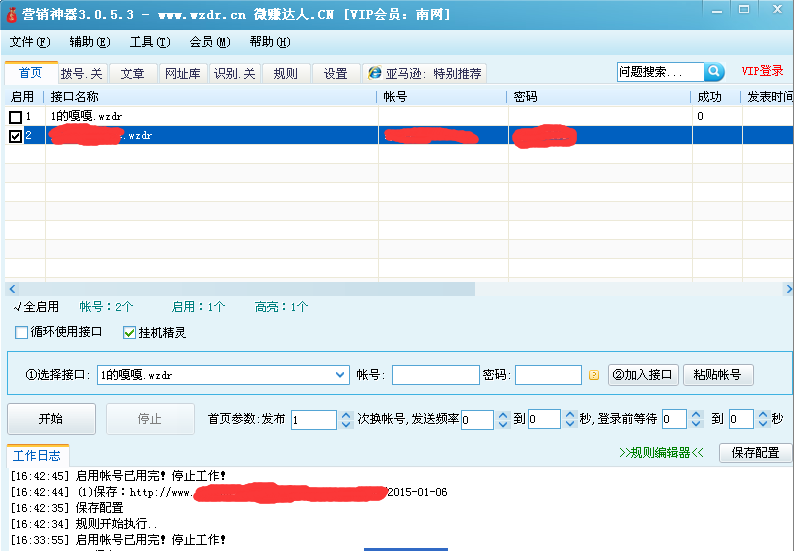The height and width of the screenshot is (551, 794).
Task: Click the 发表时间 column header
Action: coord(768,97)
